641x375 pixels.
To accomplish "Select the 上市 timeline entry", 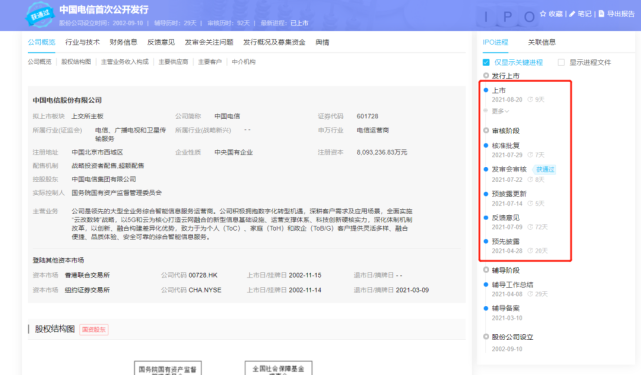I will tap(499, 90).
